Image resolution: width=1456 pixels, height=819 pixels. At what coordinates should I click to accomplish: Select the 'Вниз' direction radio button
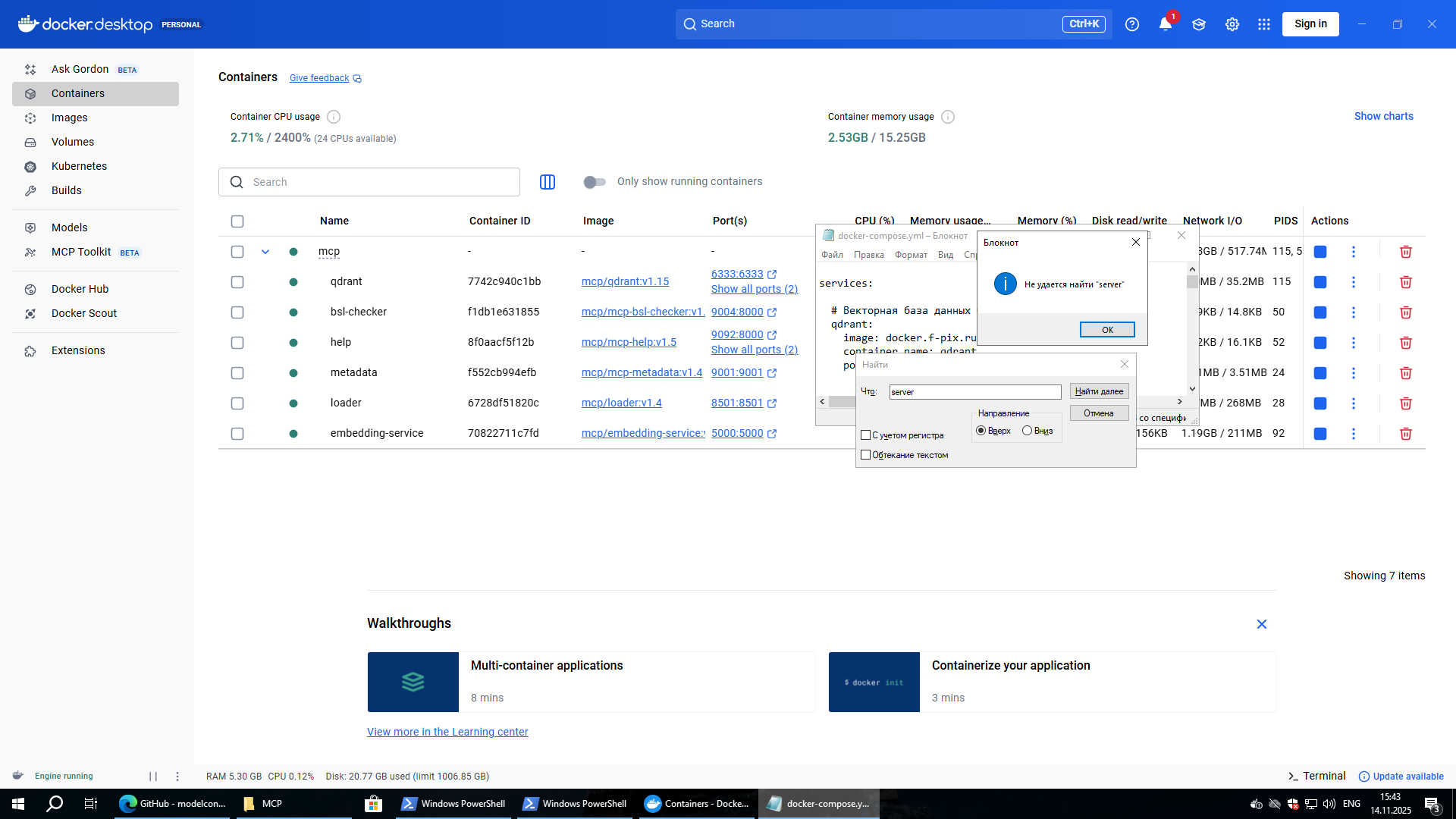click(x=1027, y=431)
